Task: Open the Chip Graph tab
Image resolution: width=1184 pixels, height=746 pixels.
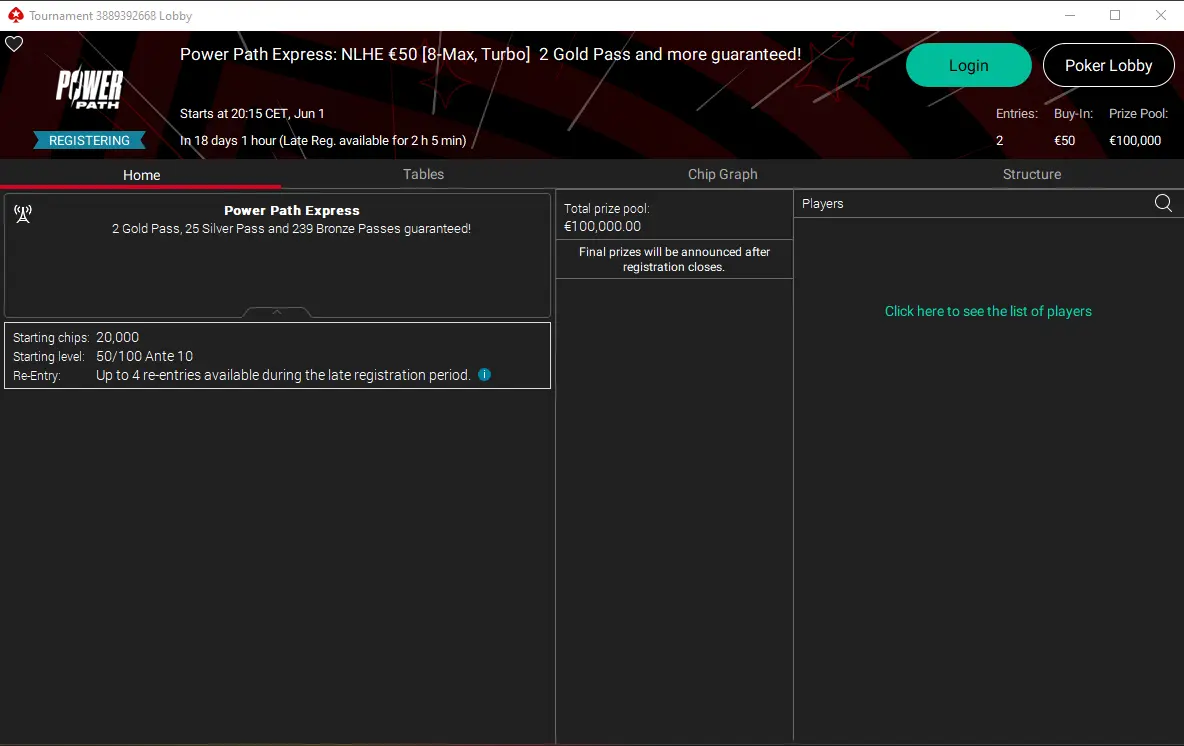Action: coord(723,174)
